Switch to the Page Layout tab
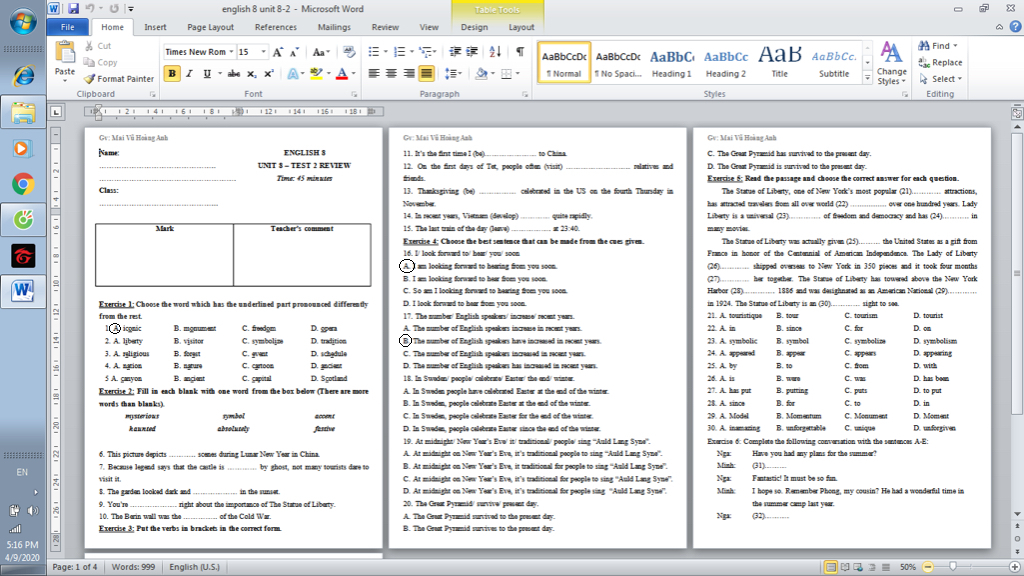This screenshot has height=576, width=1024. pos(210,27)
